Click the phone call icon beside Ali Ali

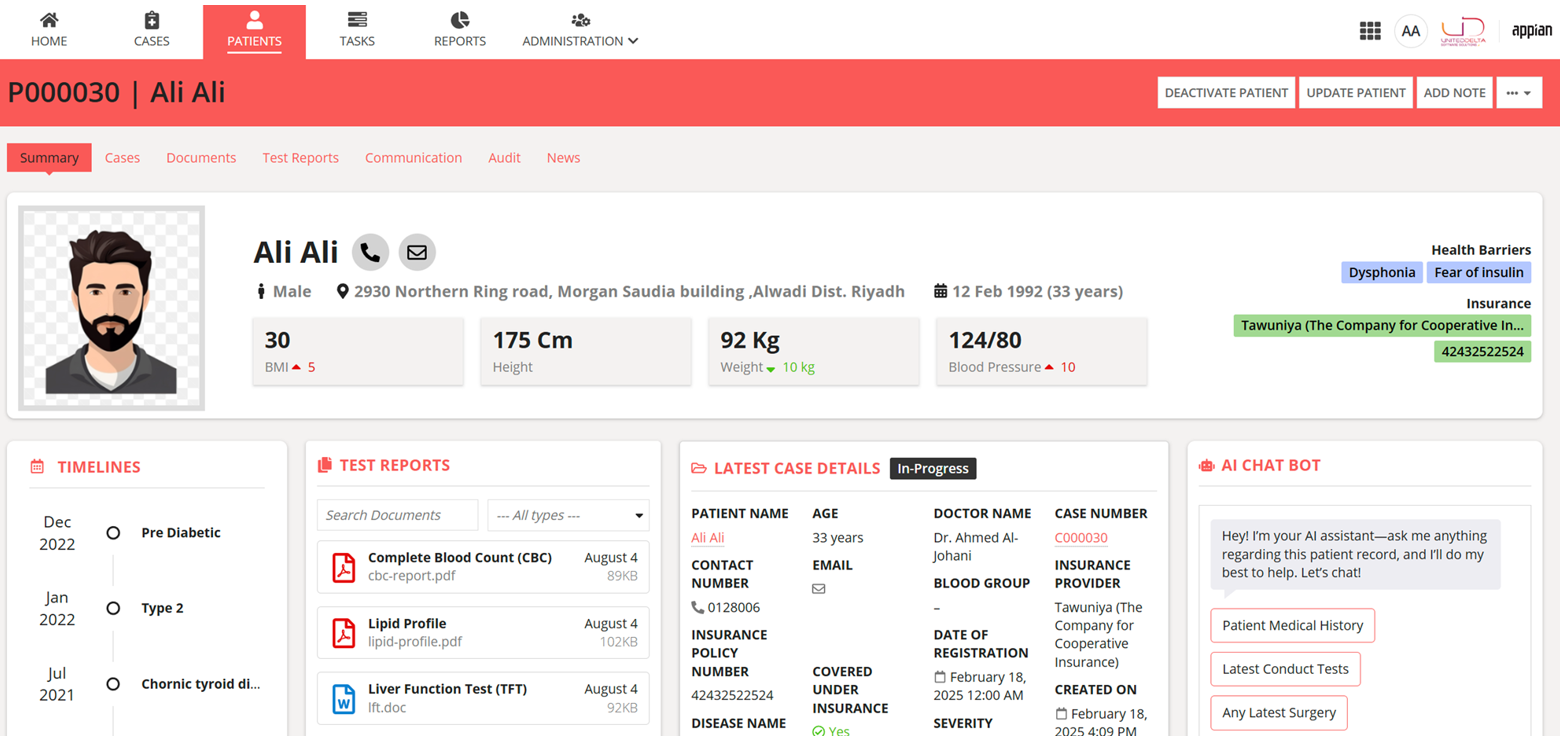click(x=370, y=252)
